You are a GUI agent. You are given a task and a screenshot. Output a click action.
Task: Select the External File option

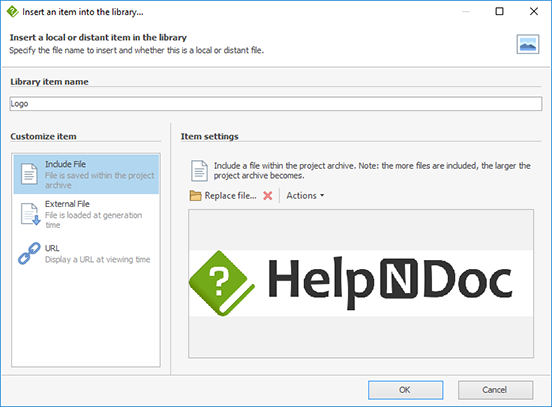(86, 214)
